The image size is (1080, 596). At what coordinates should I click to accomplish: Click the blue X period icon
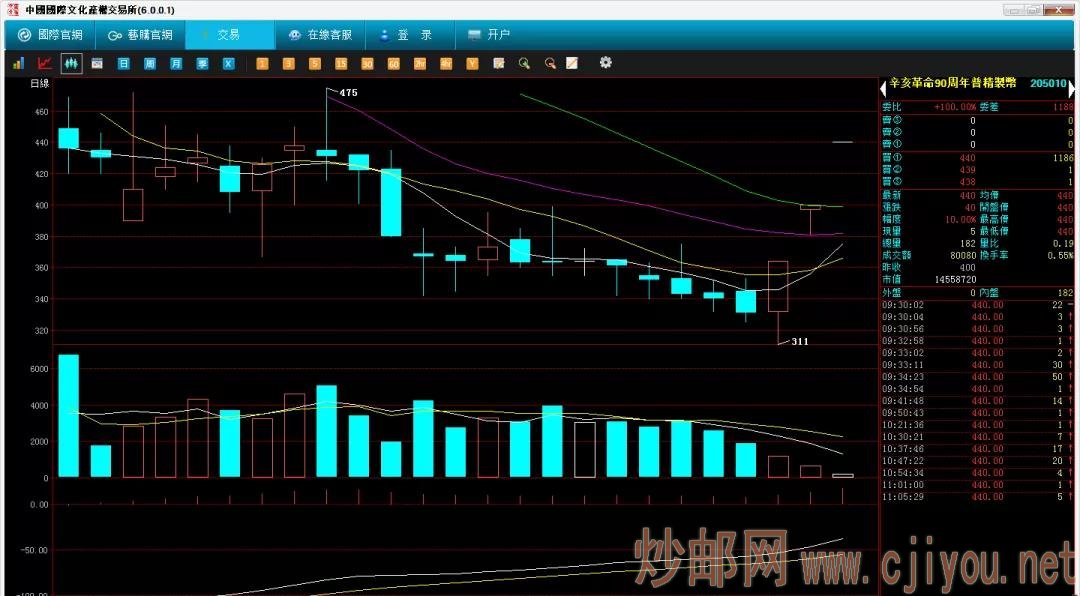(229, 63)
